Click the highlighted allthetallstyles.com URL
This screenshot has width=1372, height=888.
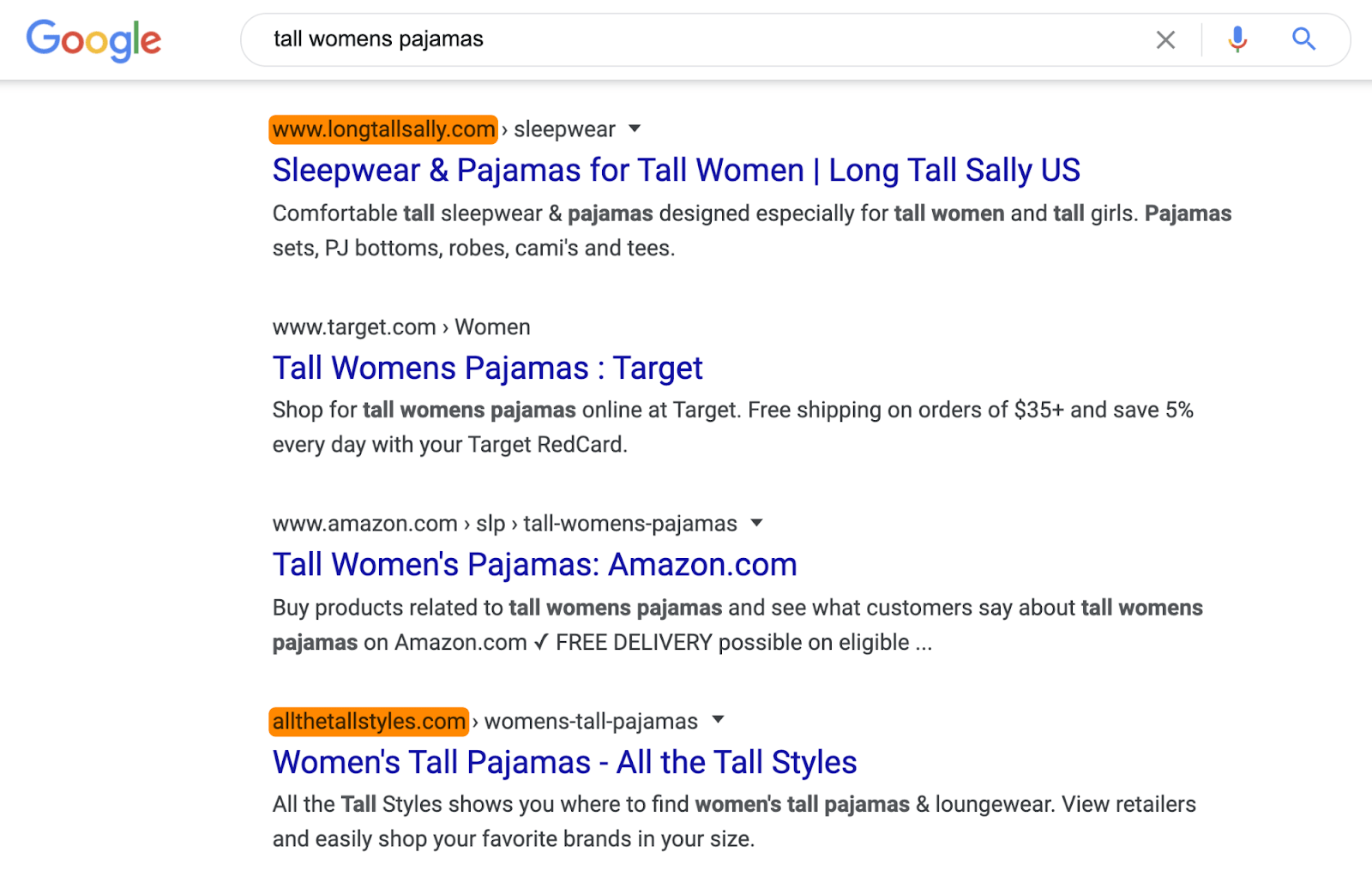[367, 721]
